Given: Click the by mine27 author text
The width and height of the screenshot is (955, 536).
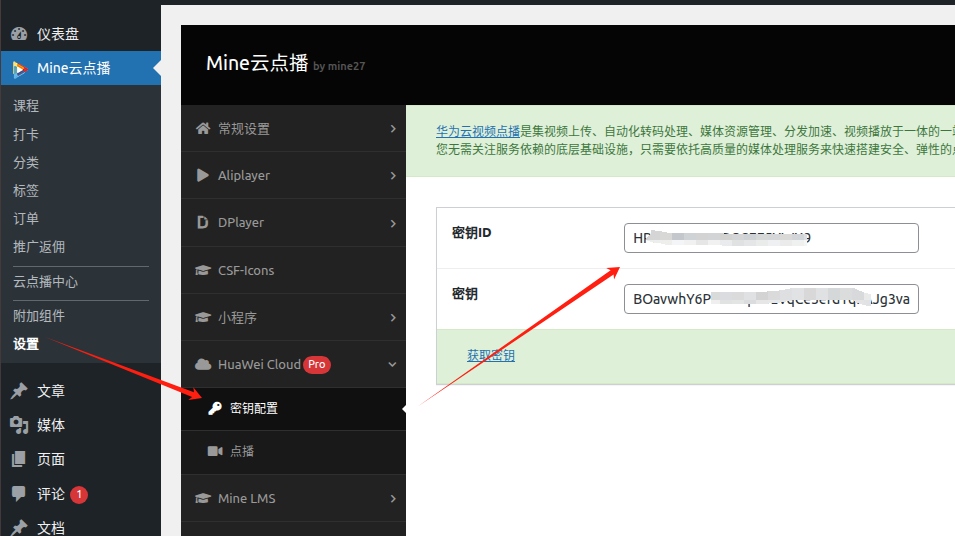Looking at the screenshot, I should (x=339, y=66).
